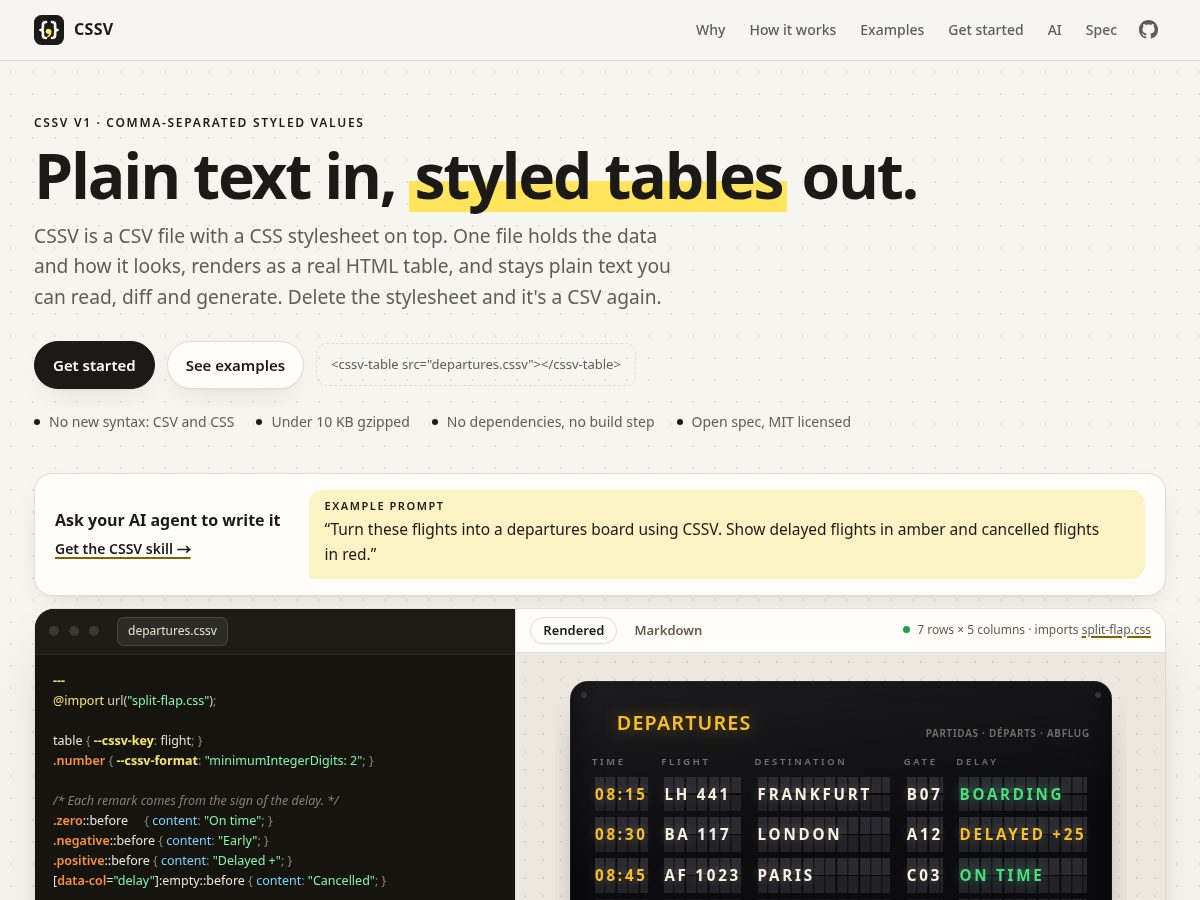The image size is (1200, 900).
Task: Click the A12 gate cell
Action: coord(924,834)
